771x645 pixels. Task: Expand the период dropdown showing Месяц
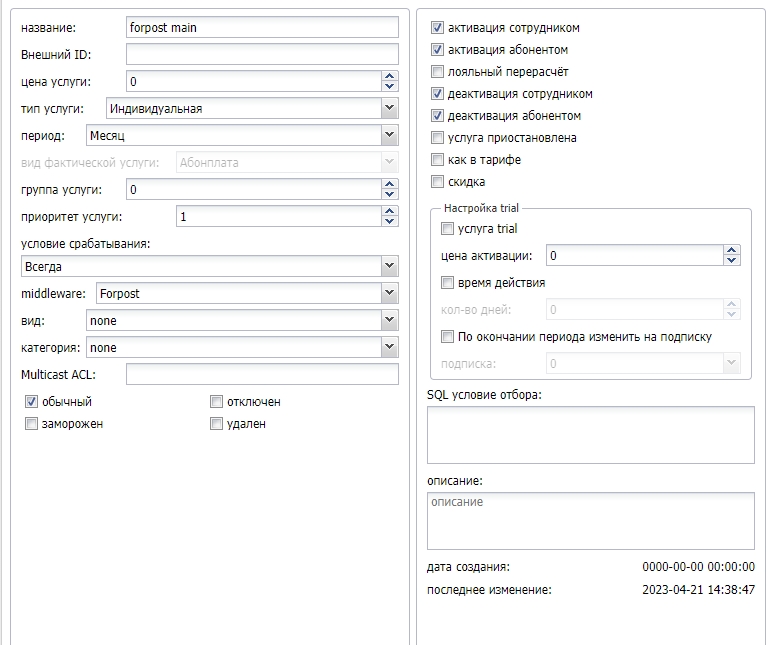point(389,135)
